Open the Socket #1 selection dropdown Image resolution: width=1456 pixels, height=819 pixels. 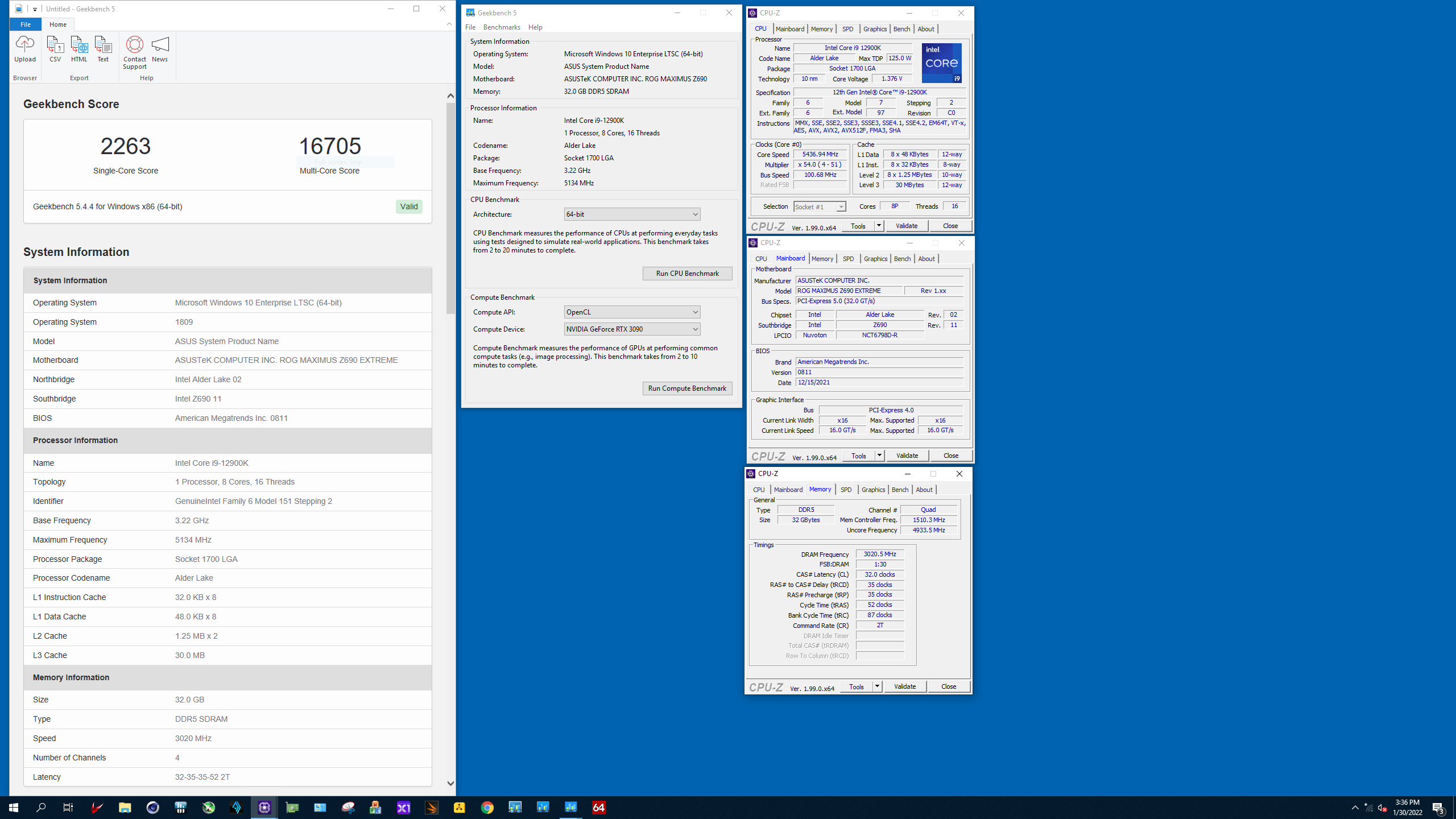point(820,206)
